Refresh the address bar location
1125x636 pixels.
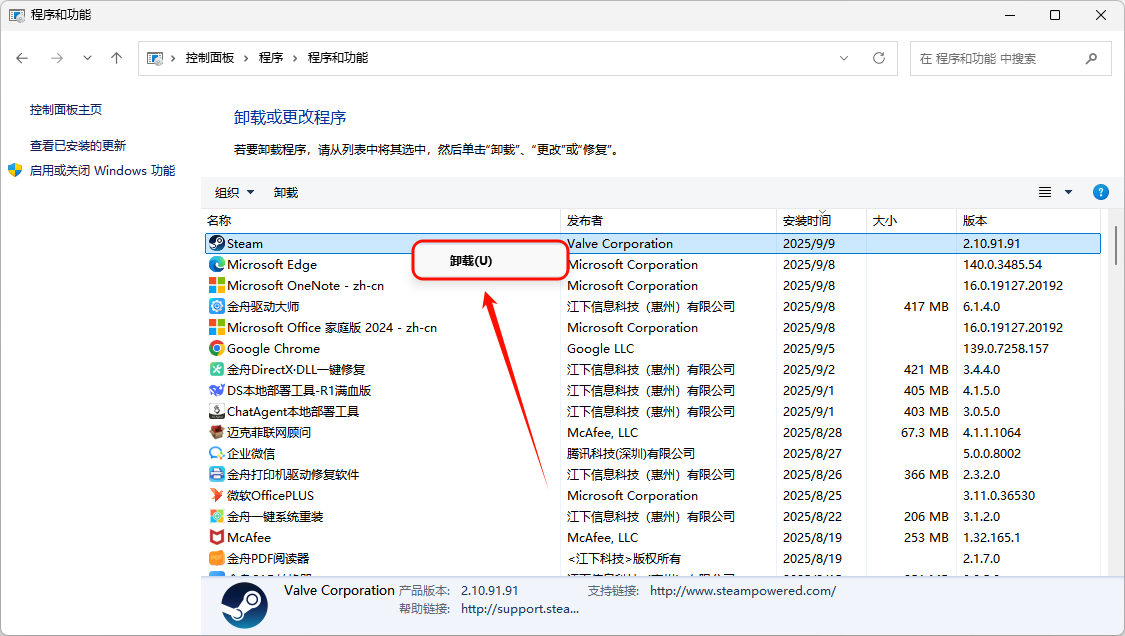point(879,58)
